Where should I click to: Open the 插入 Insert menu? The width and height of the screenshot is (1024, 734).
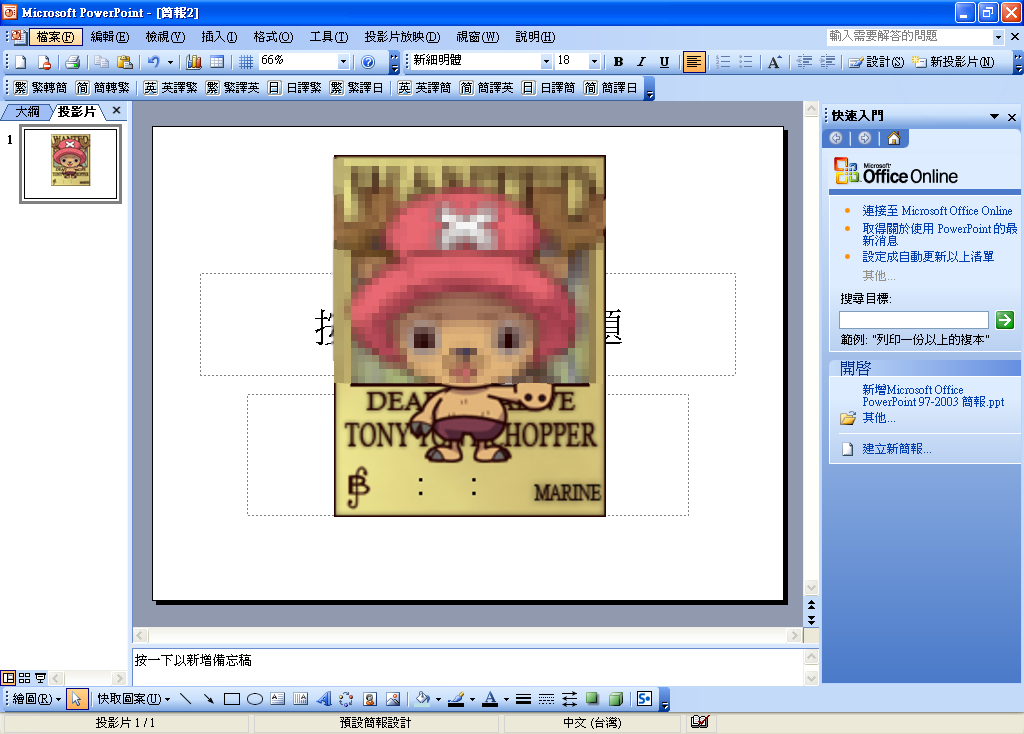coord(219,37)
